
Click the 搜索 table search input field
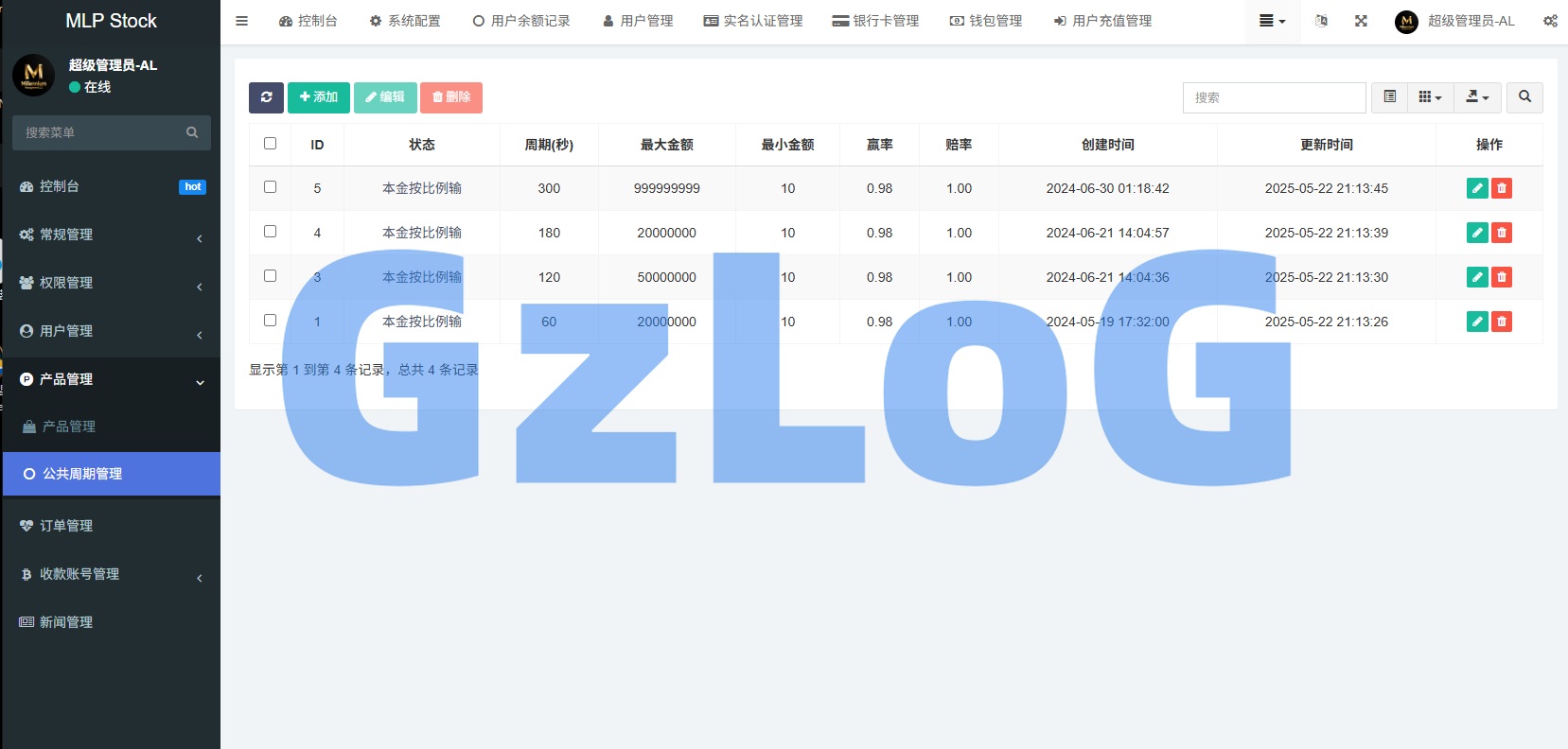[1274, 97]
